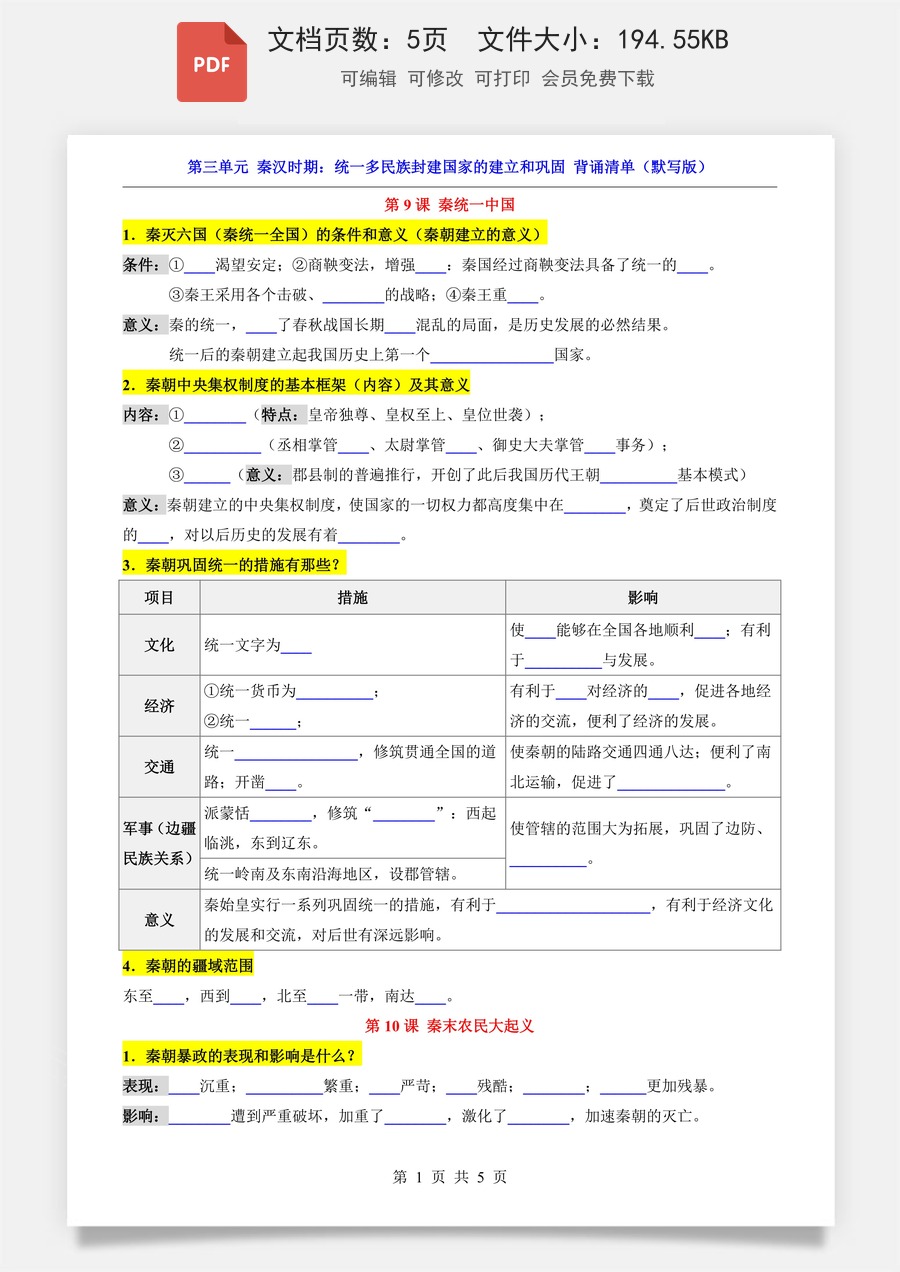900x1272 pixels.
Task: Click the '表现:' label in lesson 10
Action: coord(144,1086)
